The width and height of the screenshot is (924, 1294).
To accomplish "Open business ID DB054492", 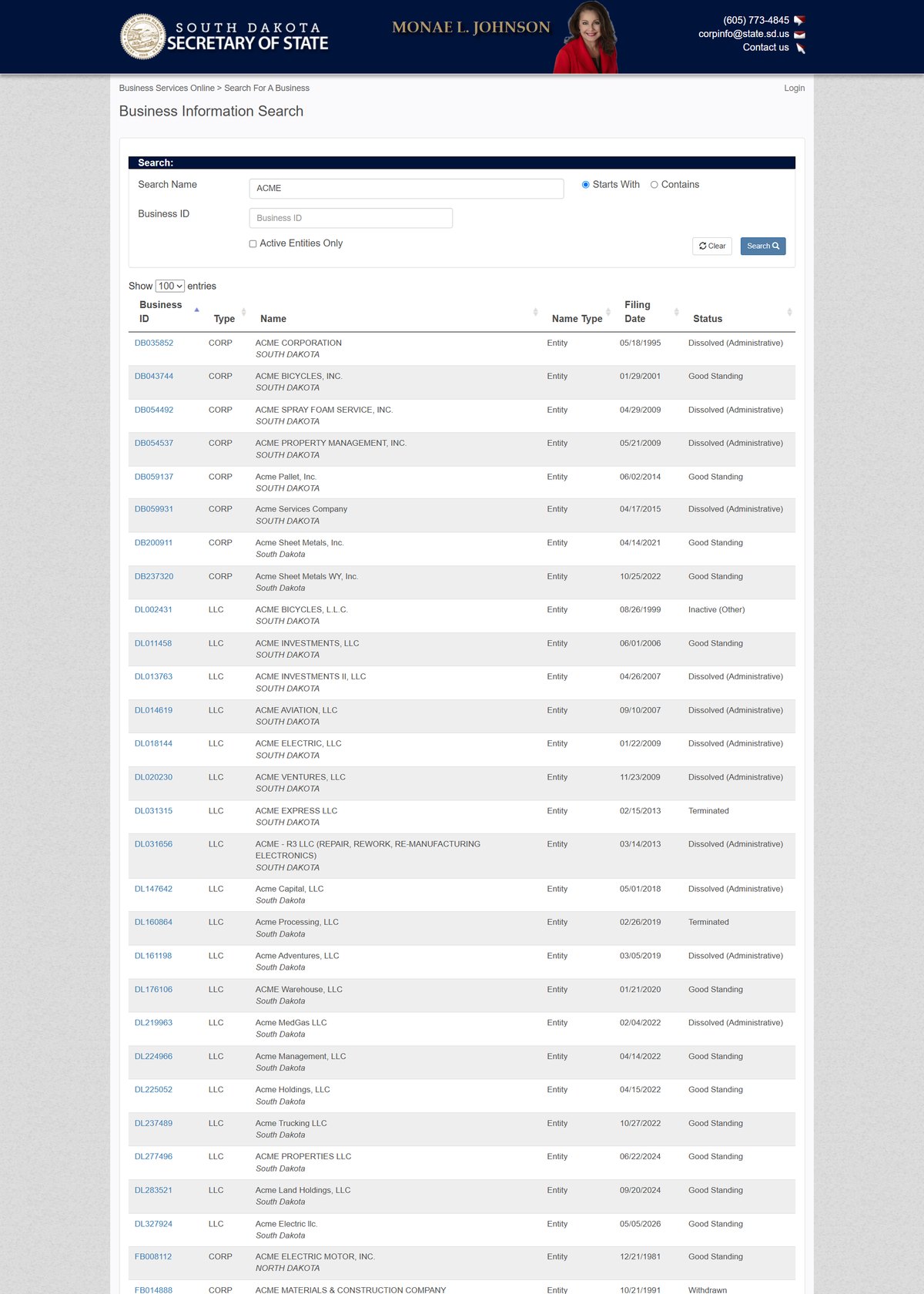I will pos(154,410).
